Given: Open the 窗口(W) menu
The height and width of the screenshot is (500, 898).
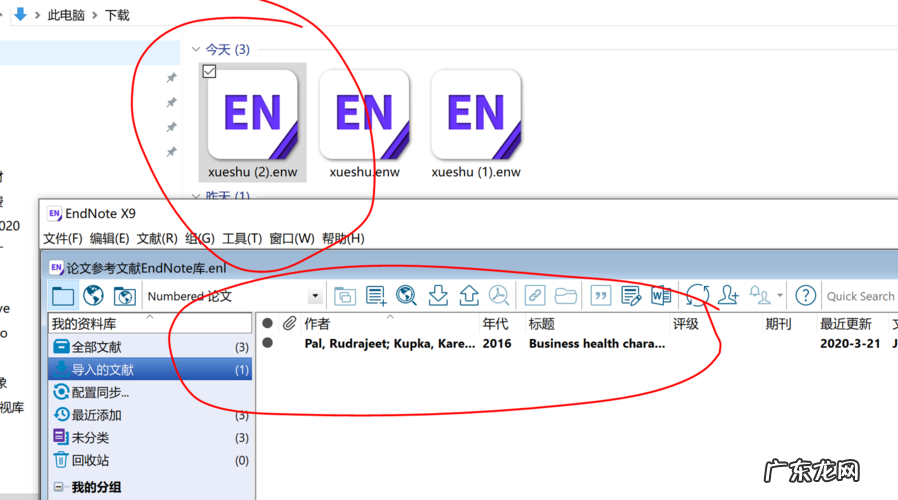Looking at the screenshot, I should click(x=292, y=238).
